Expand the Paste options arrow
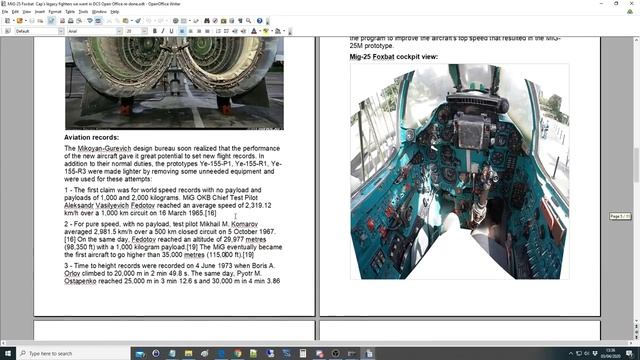Viewport: 640px width, 360px height. 132,20
